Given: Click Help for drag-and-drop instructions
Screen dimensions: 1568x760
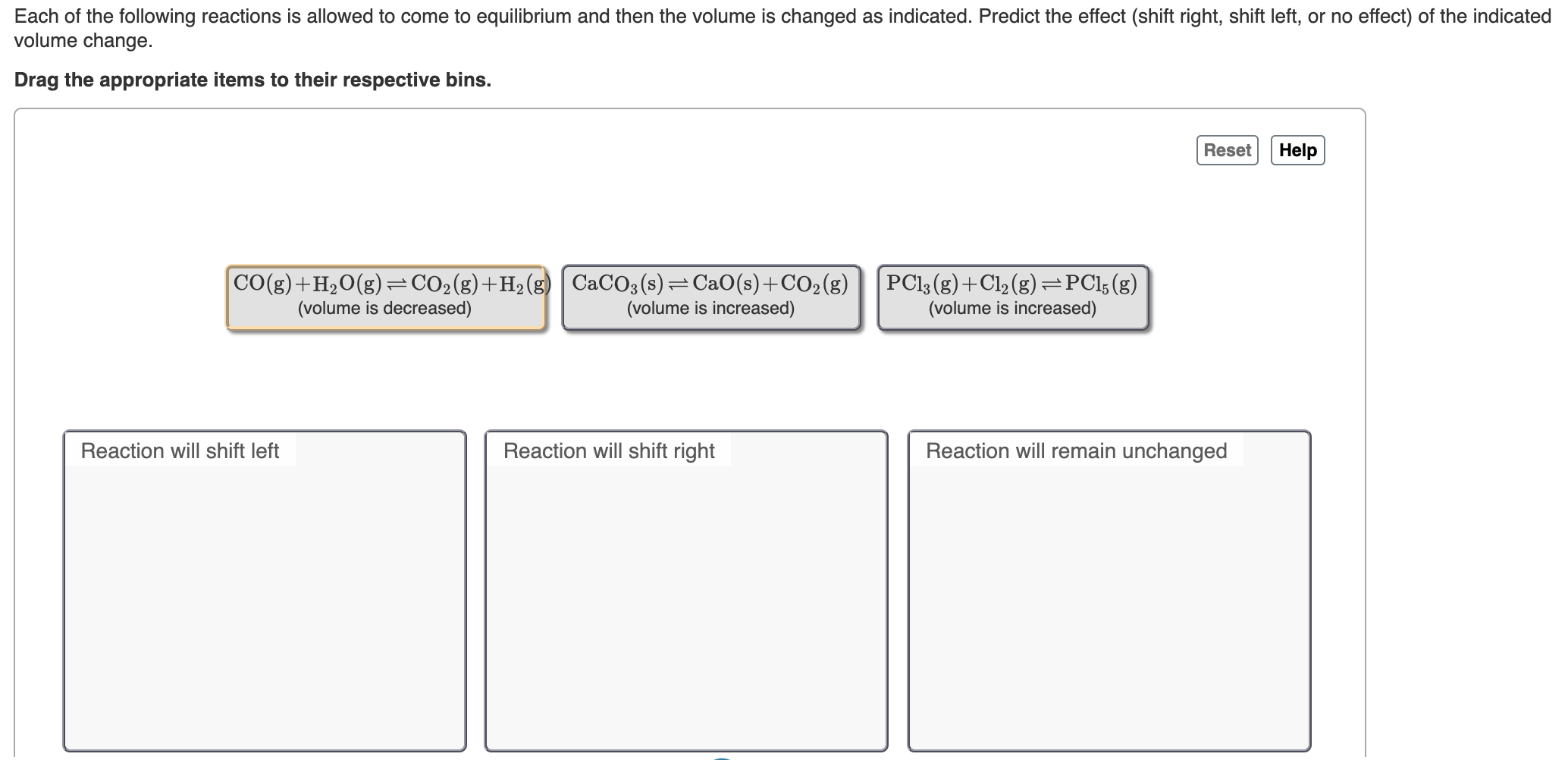Looking at the screenshot, I should (x=1297, y=149).
